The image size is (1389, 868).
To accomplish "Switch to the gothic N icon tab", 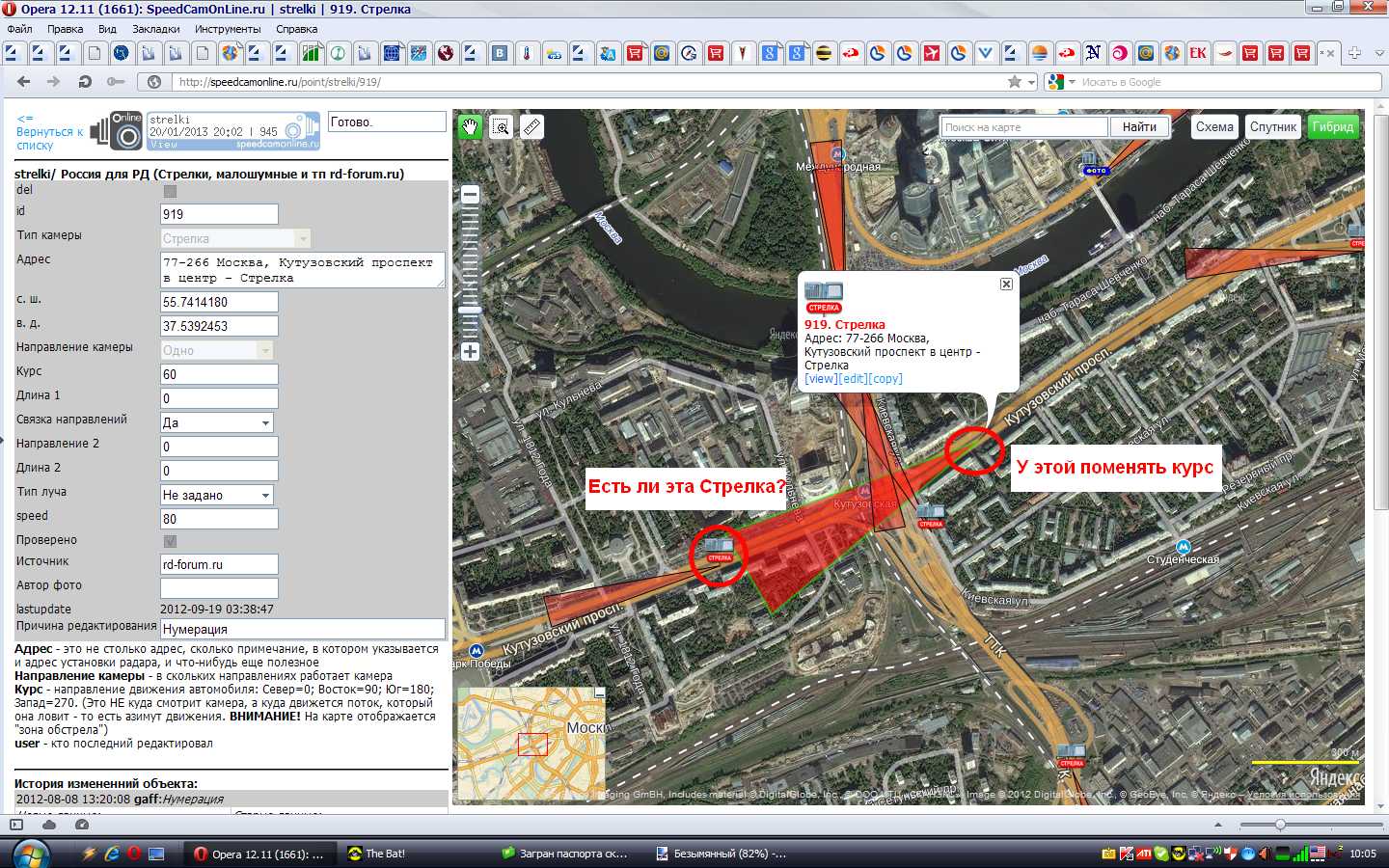I will click(1093, 53).
